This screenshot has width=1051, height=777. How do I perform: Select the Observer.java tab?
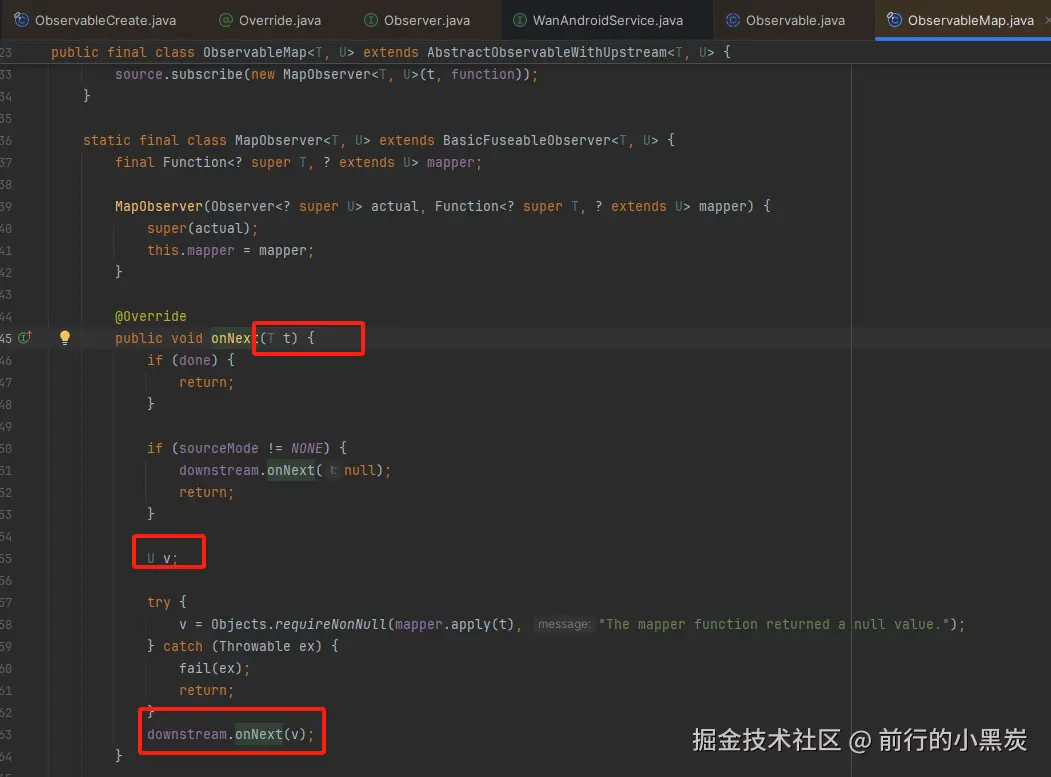click(x=416, y=20)
